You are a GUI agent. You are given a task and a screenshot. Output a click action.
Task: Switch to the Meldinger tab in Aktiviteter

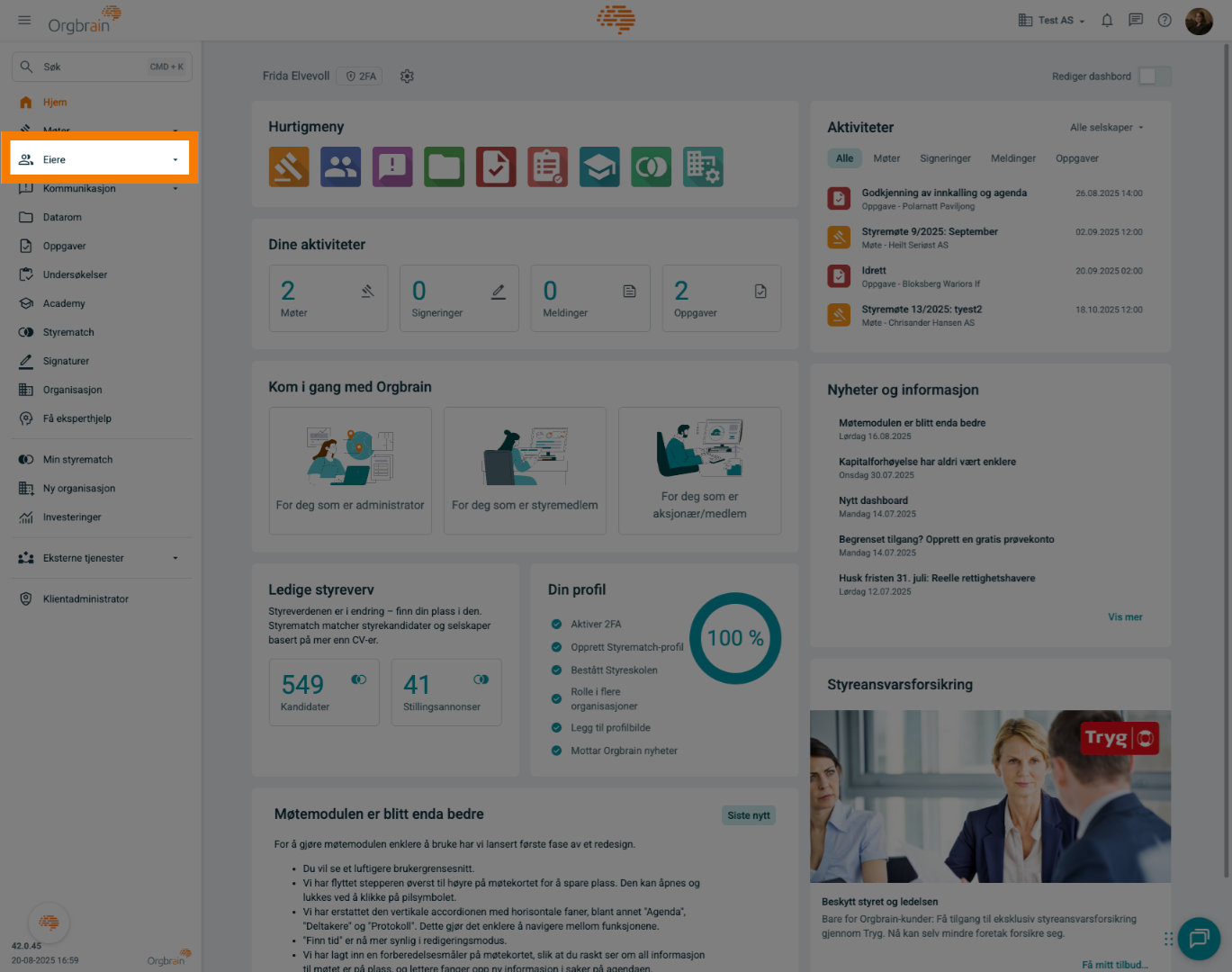tap(1013, 158)
